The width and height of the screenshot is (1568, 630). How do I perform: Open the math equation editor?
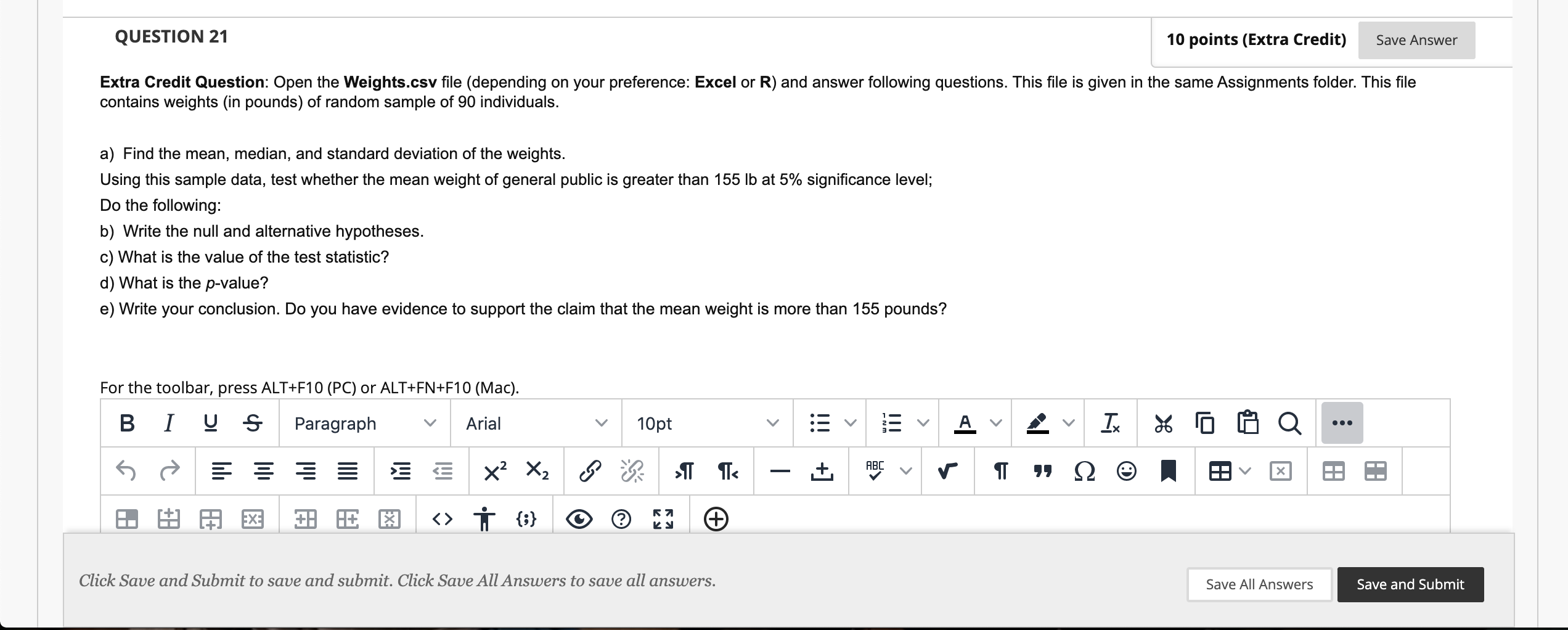coord(948,472)
